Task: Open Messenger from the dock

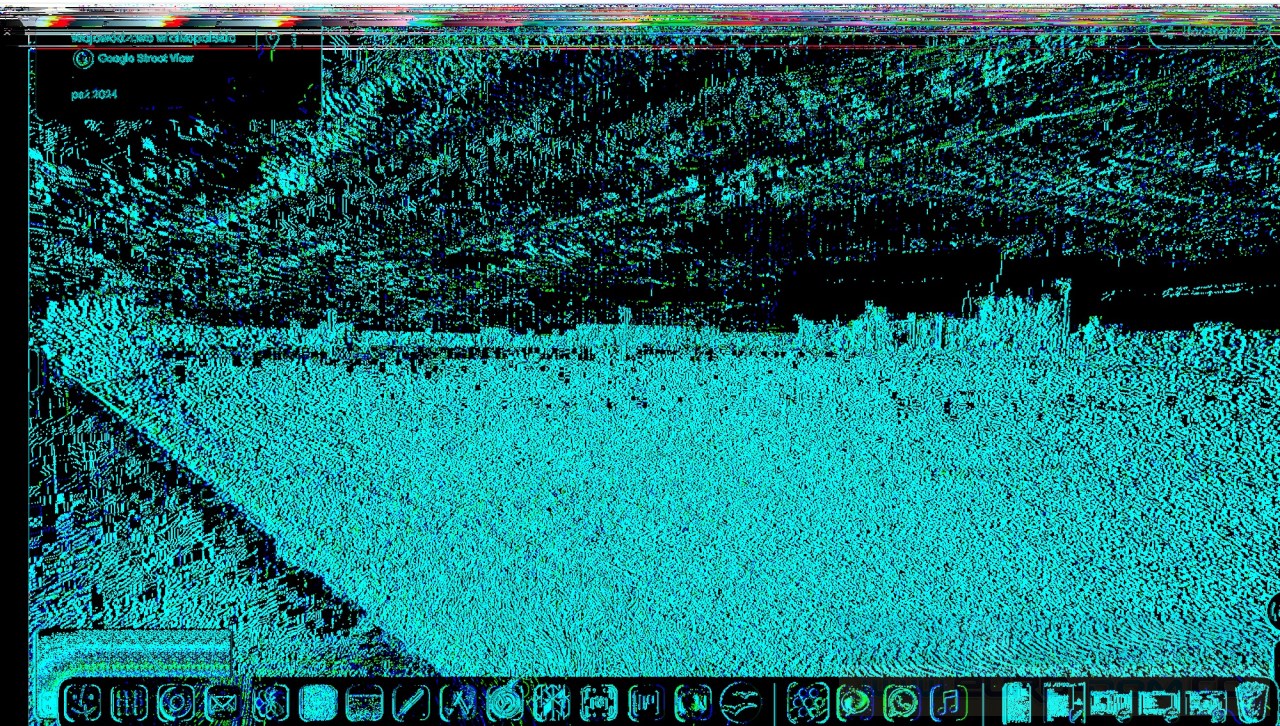Action: click(854, 703)
